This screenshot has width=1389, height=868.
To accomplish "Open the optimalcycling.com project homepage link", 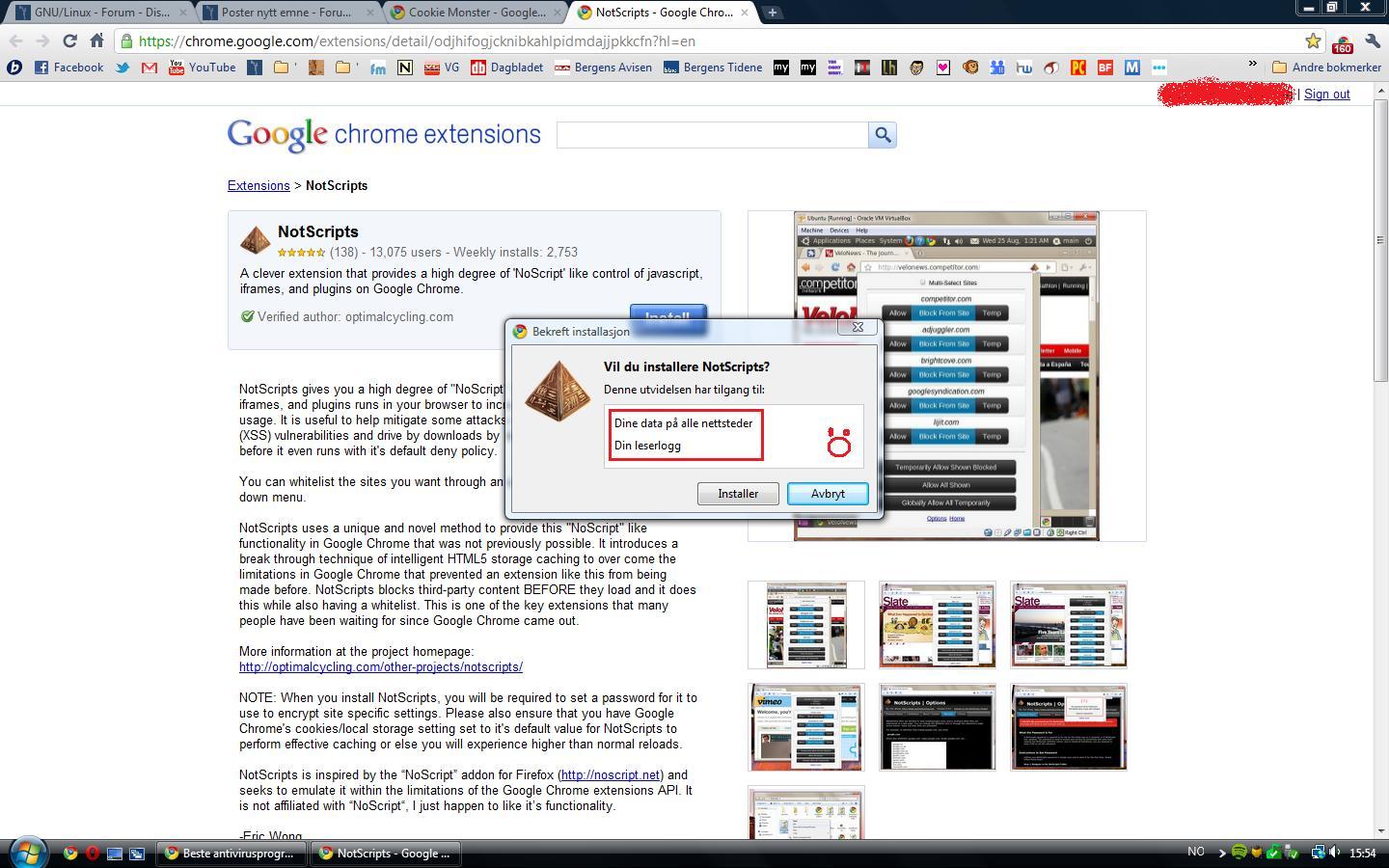I will (381, 667).
